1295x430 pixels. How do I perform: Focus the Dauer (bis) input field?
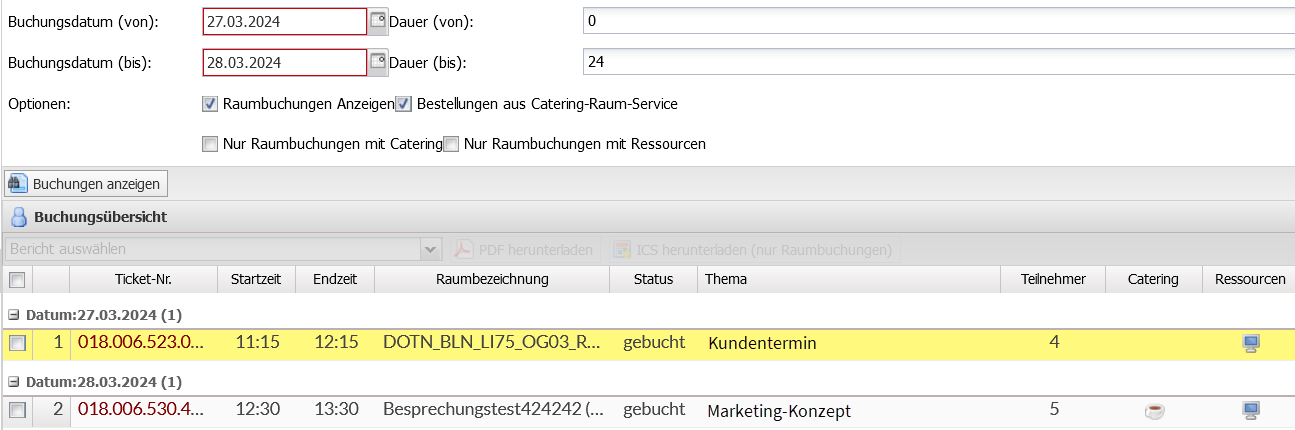[x=938, y=62]
